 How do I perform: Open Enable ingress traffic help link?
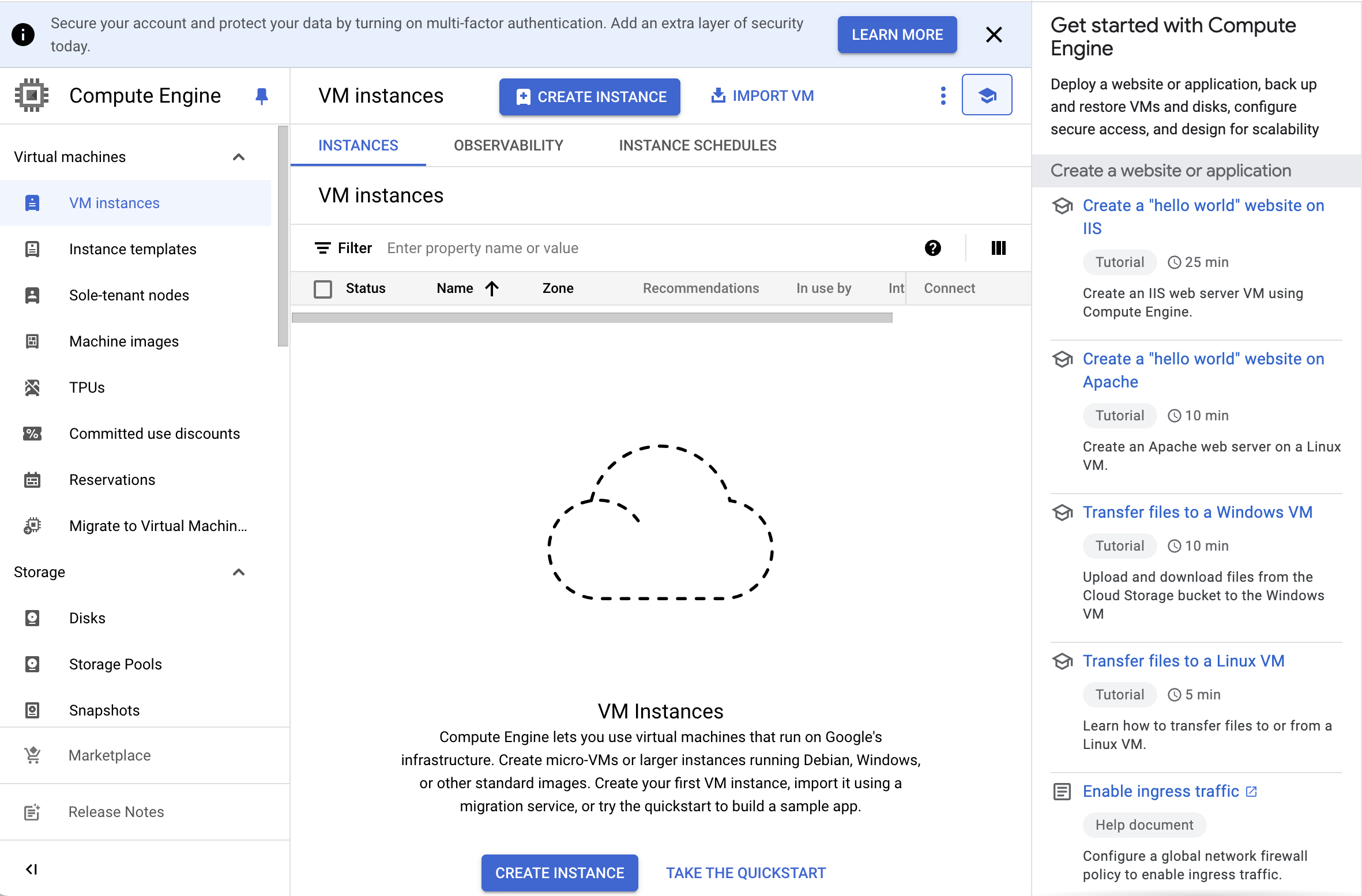coord(1169,791)
